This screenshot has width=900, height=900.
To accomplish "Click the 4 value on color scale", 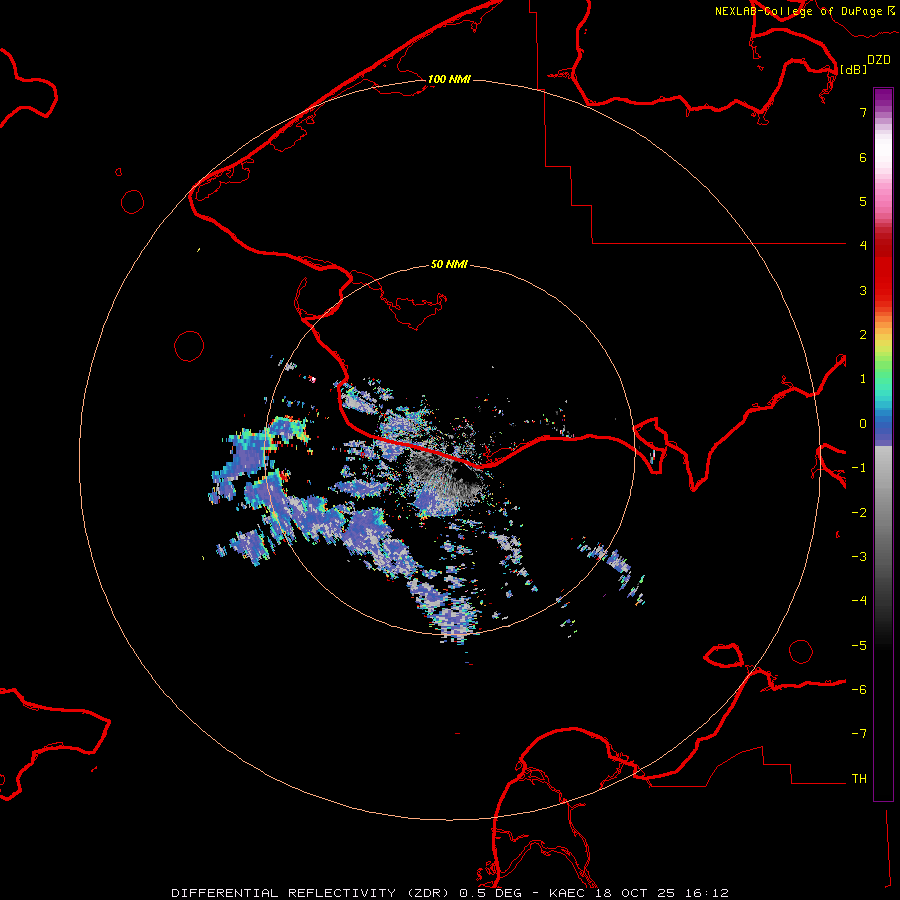I will pos(863,246).
